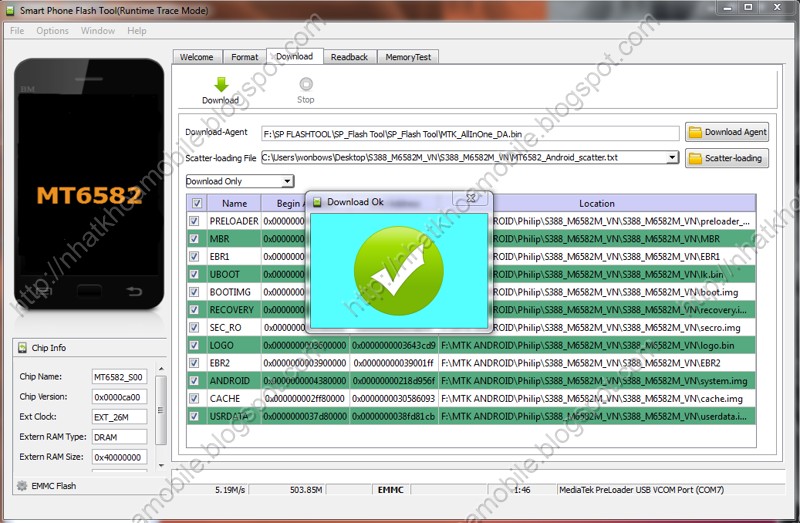
Task: Open the File menu
Action: click(17, 31)
